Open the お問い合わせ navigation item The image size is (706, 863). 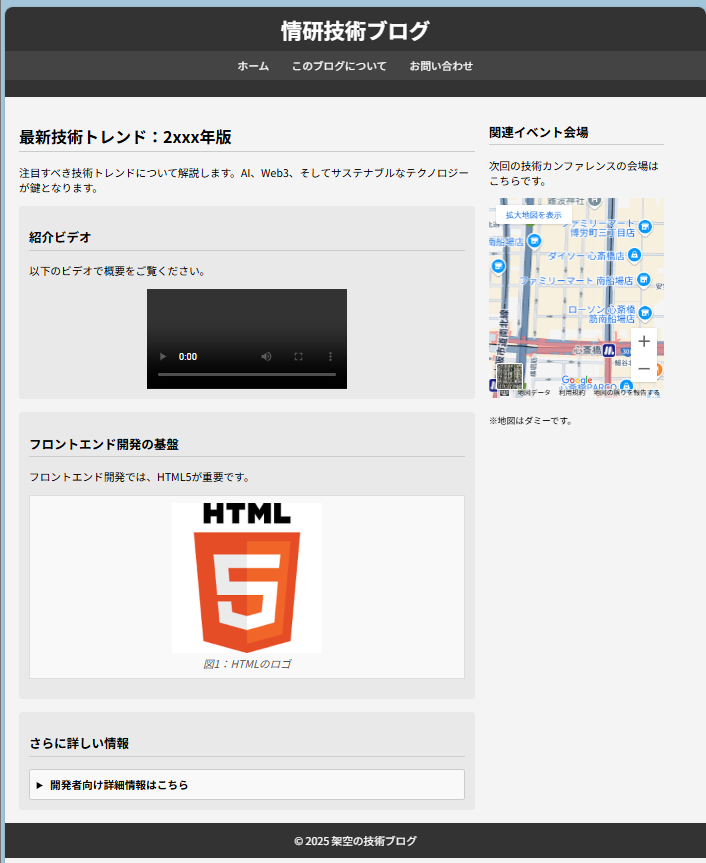[x=441, y=66]
